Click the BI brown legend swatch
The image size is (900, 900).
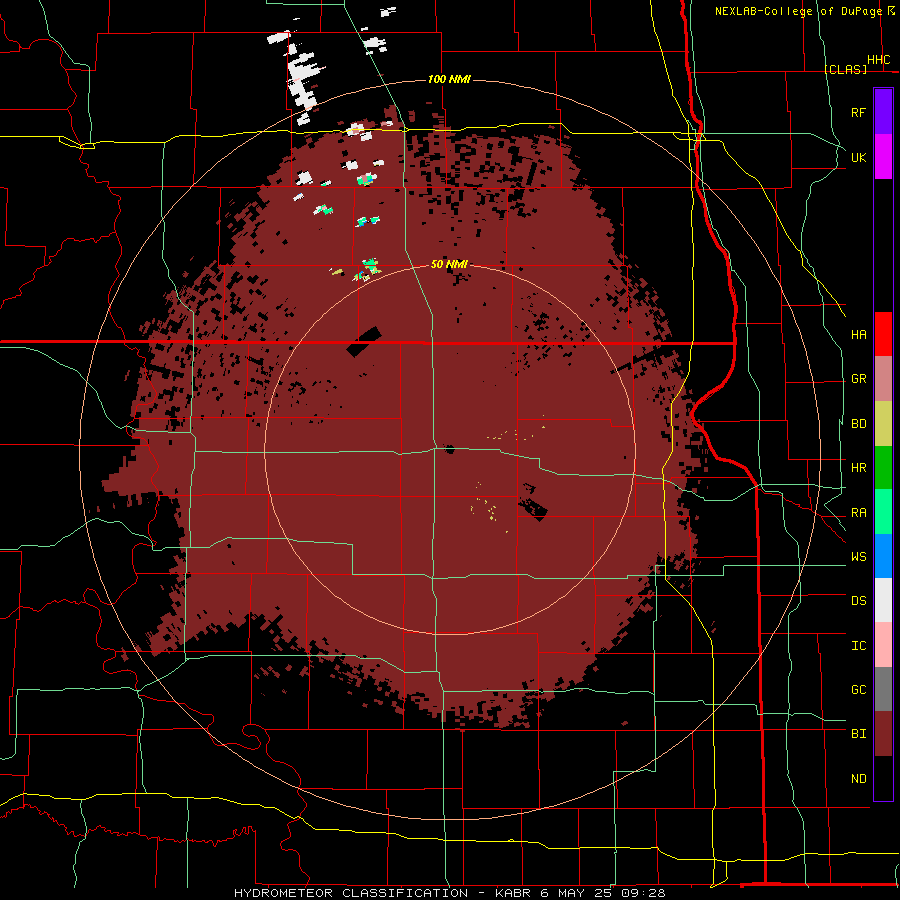(883, 734)
